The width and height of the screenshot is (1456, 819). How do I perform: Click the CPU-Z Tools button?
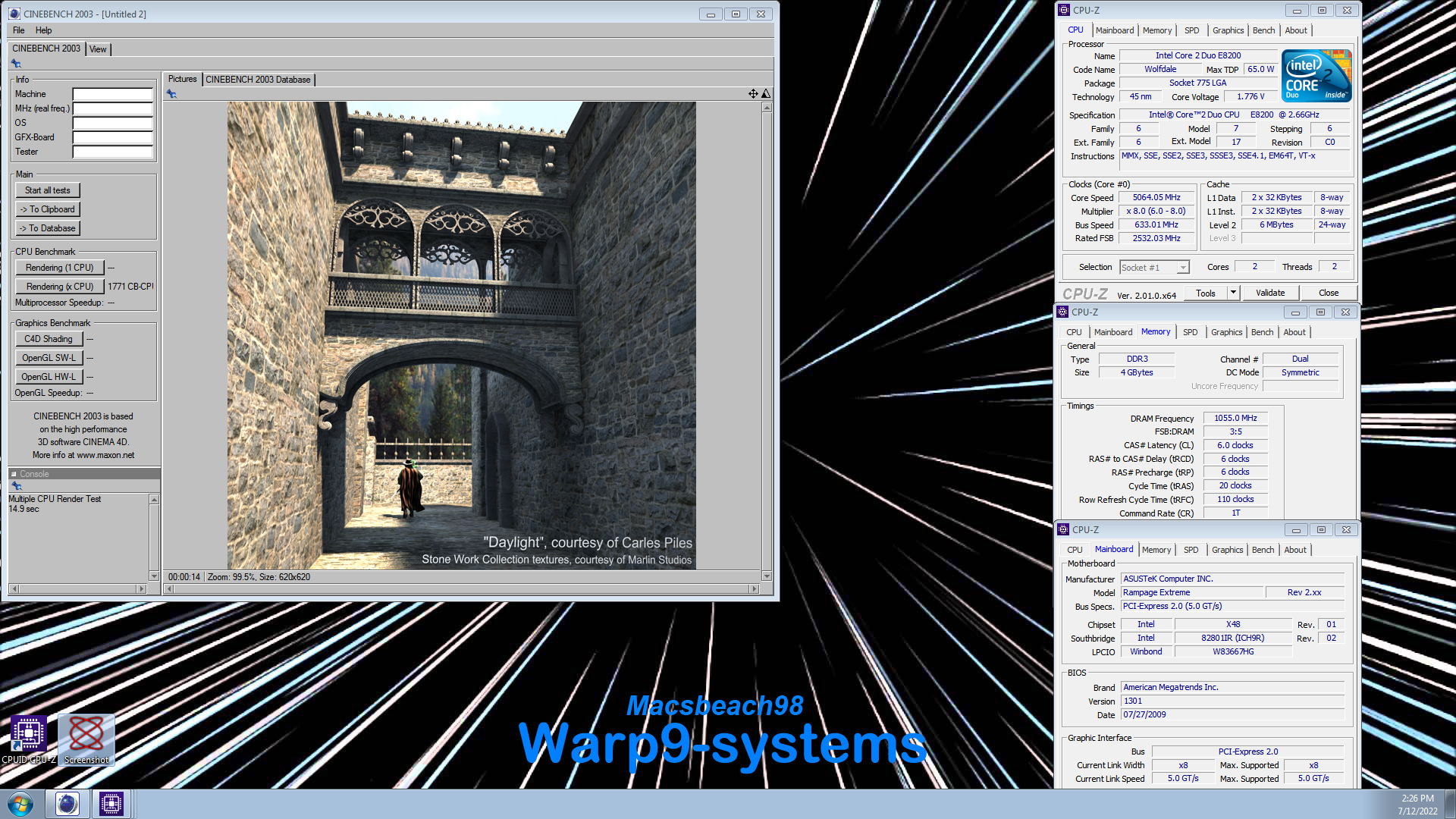(1206, 293)
